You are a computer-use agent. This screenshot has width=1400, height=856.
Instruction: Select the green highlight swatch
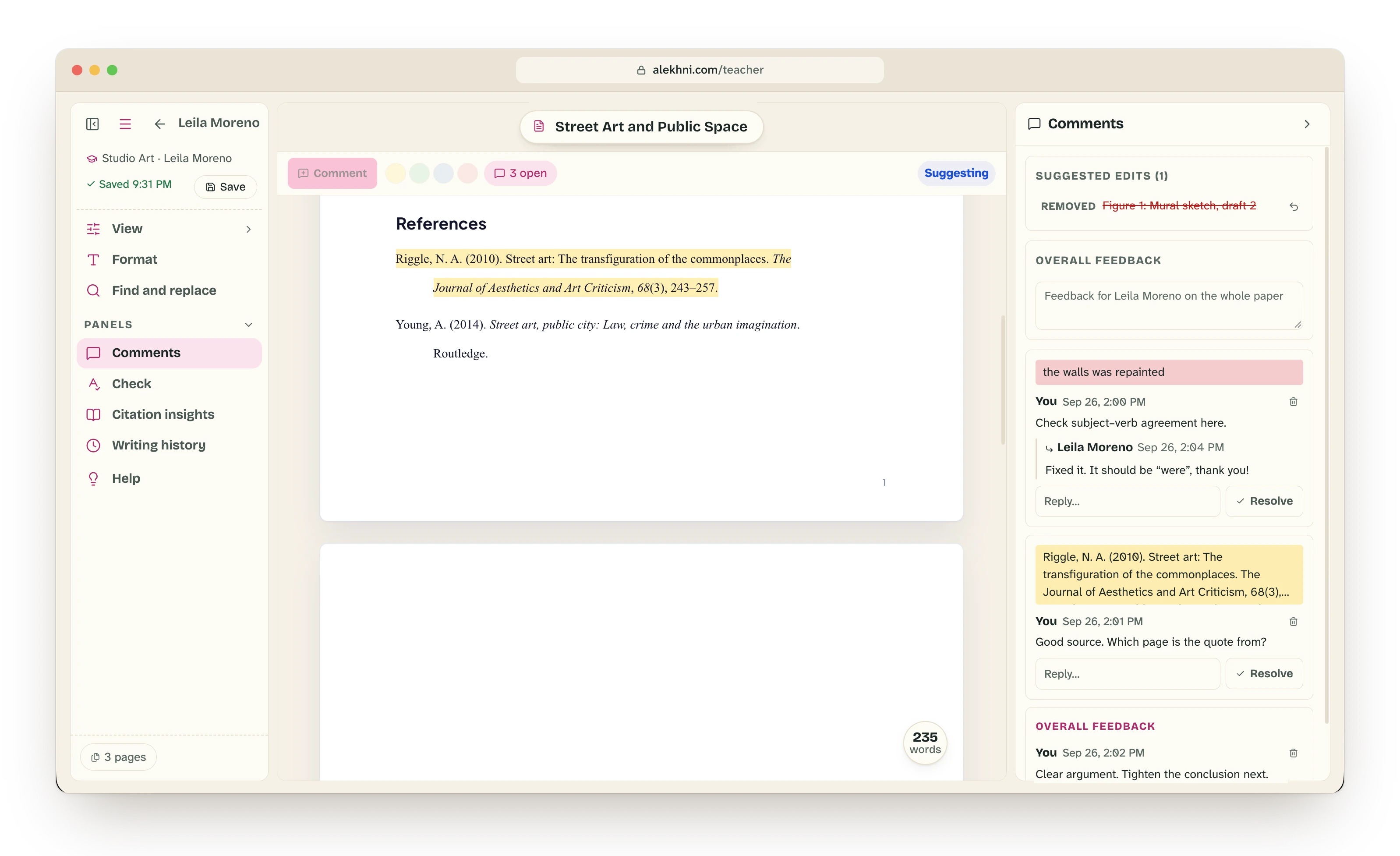[x=419, y=173]
